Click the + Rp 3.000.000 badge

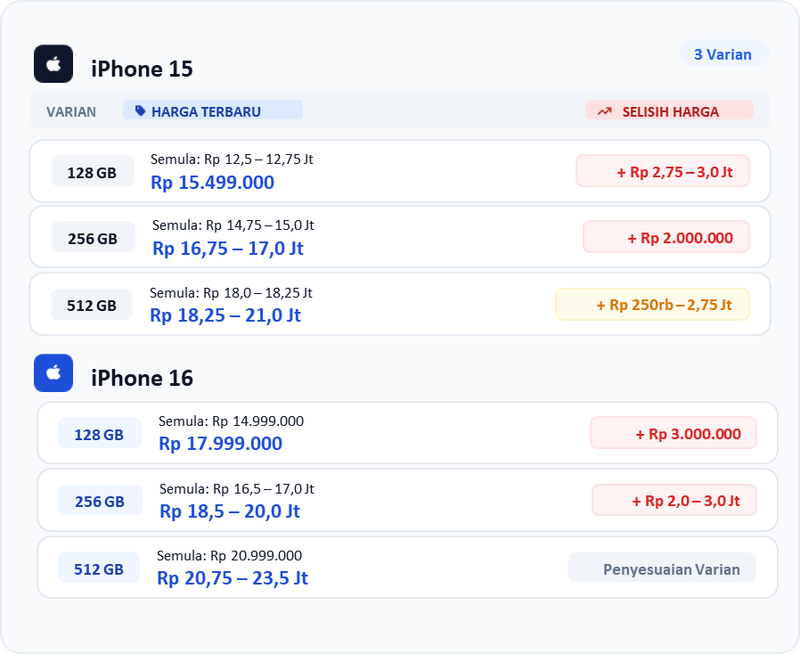[673, 434]
